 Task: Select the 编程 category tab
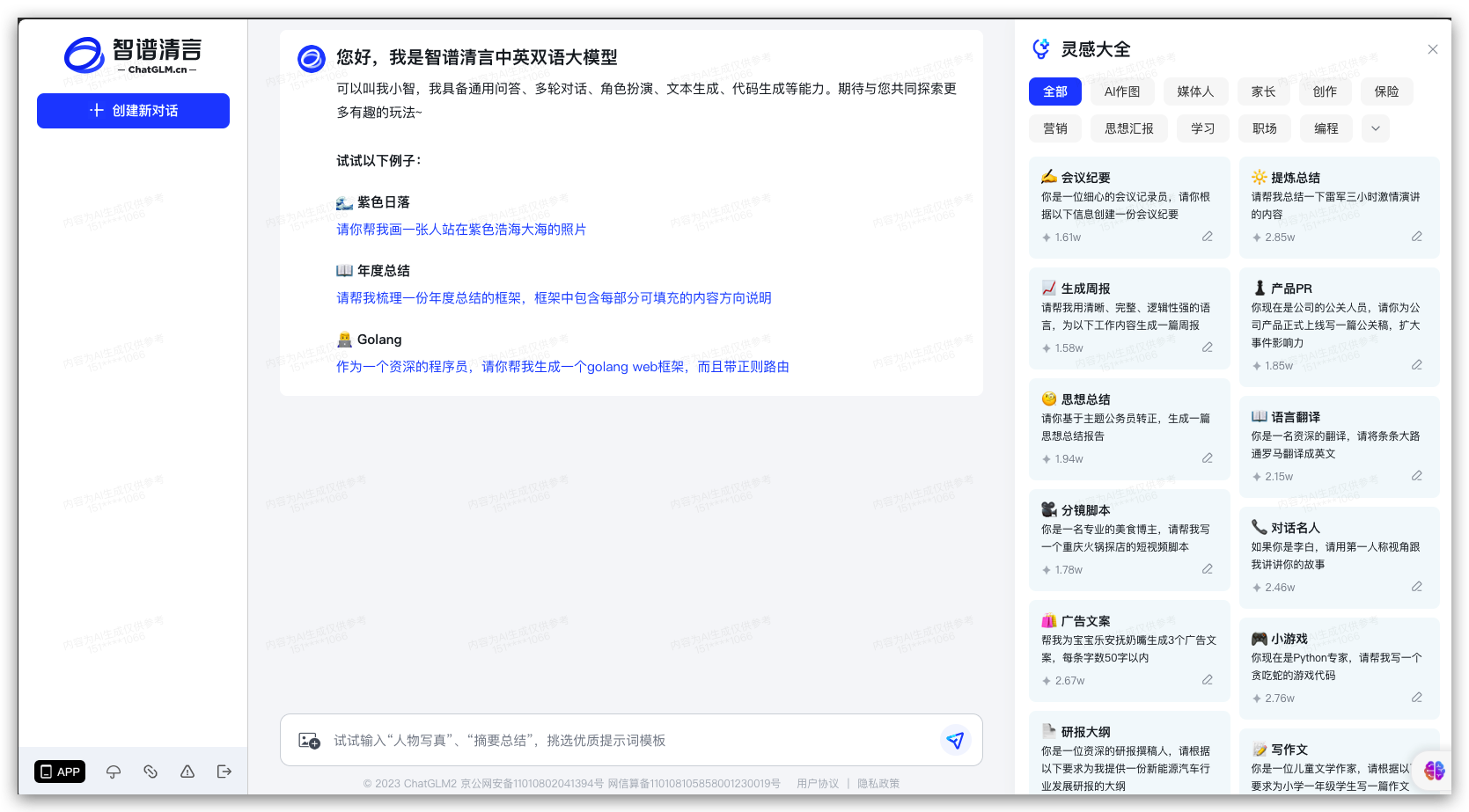(x=1326, y=128)
